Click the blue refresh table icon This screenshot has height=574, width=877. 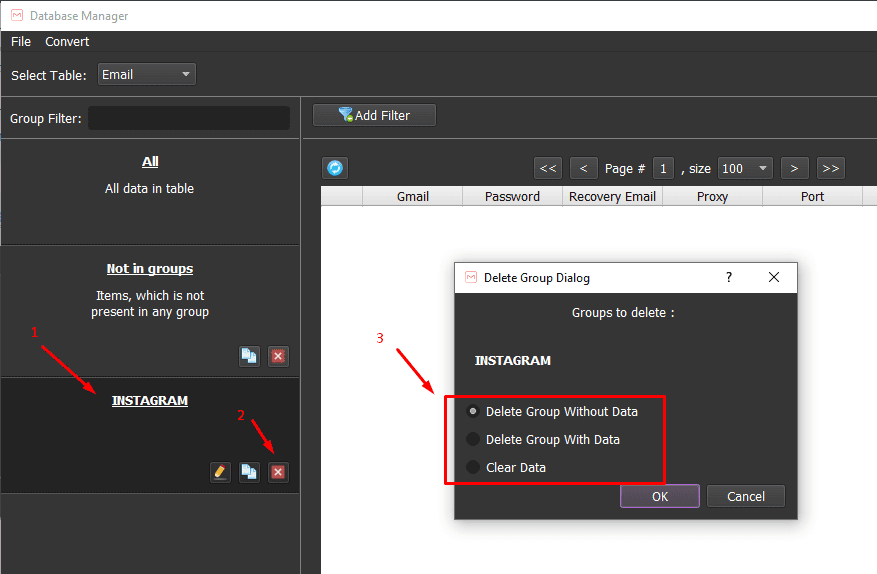click(x=335, y=168)
